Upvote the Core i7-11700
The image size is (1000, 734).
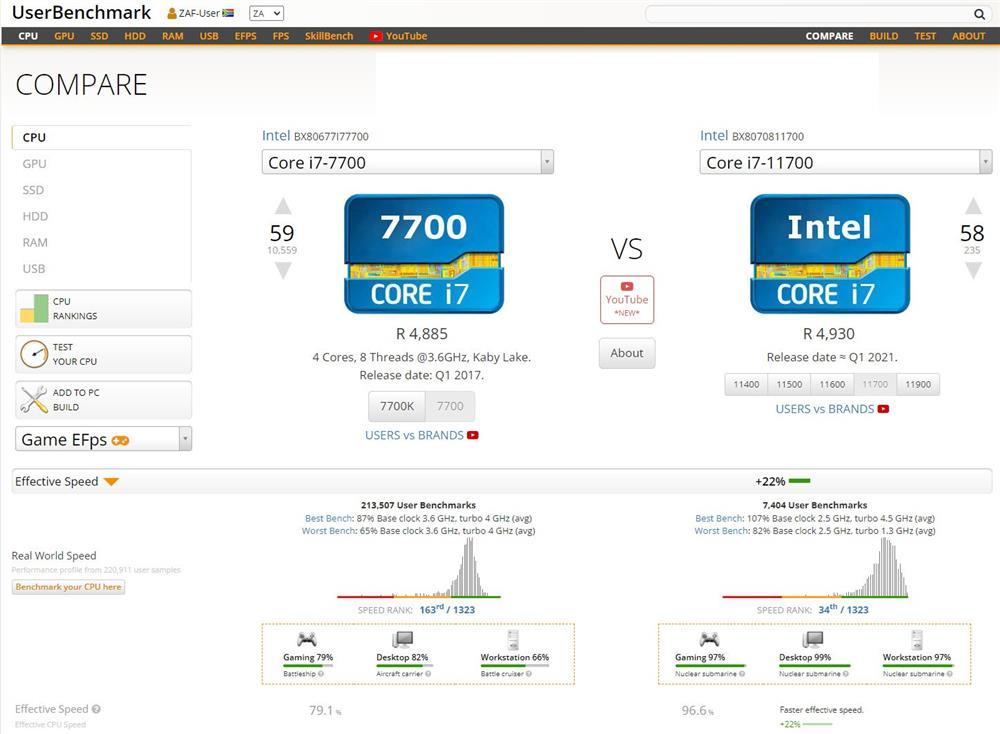click(973, 205)
